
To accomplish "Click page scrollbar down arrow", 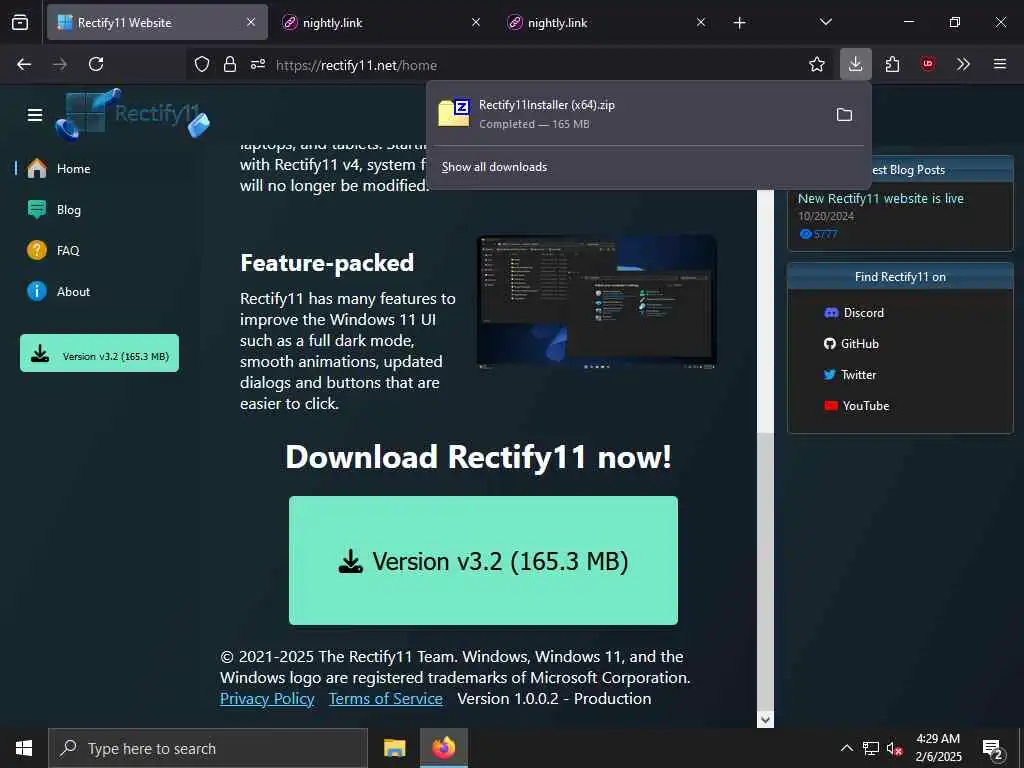I will tap(765, 719).
